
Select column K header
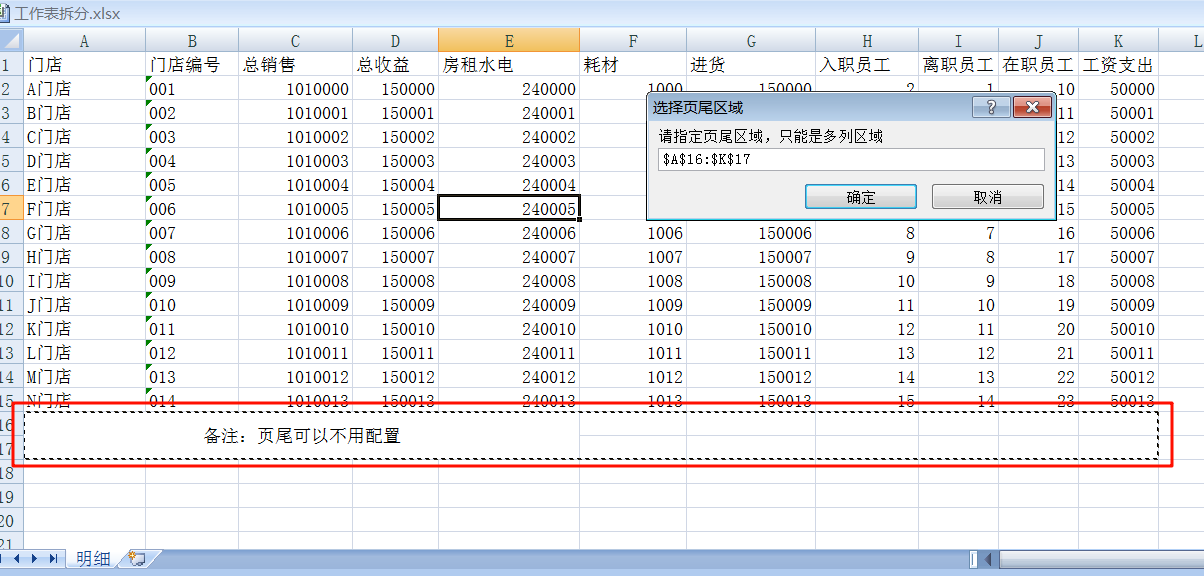(x=1118, y=41)
